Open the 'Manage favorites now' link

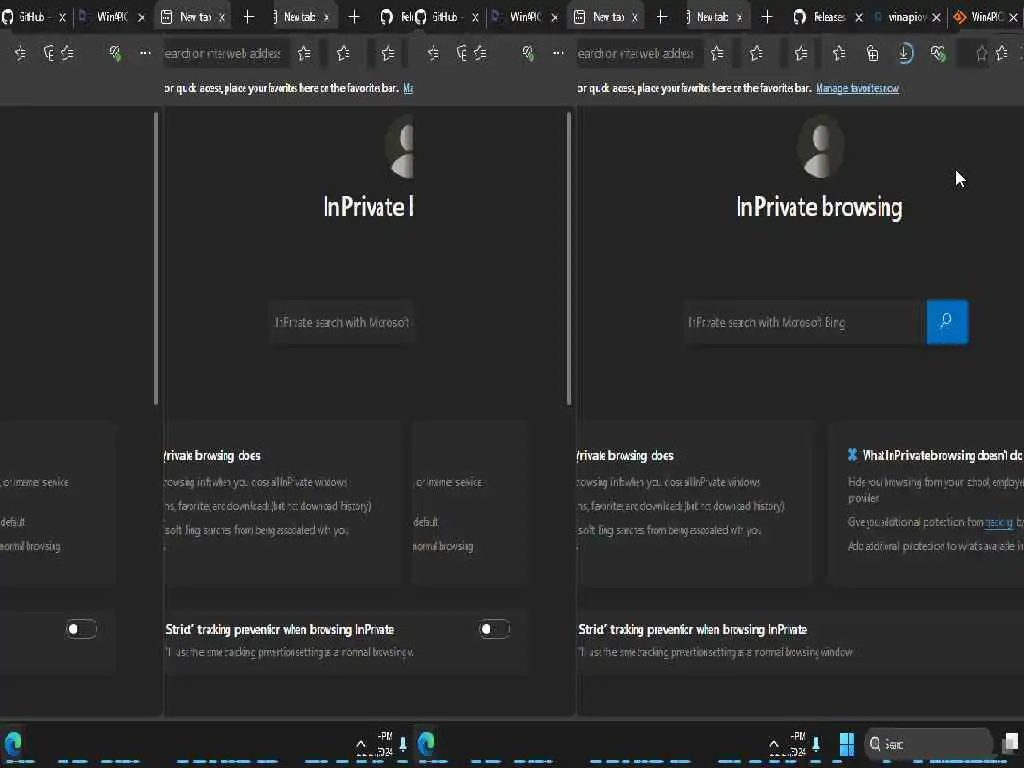coord(857,88)
